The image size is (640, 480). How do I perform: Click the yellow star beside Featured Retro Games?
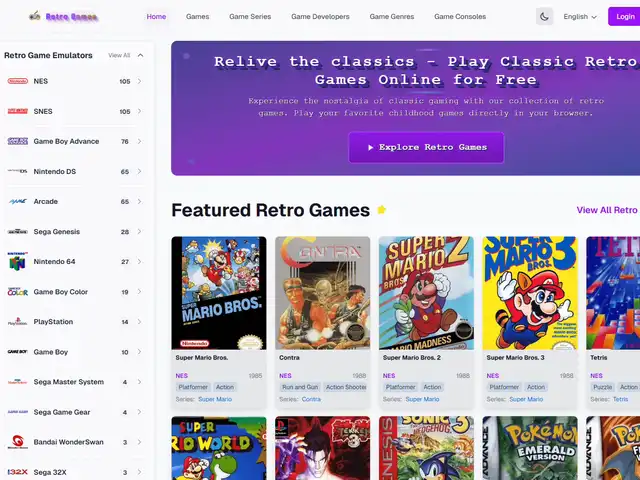coord(381,210)
